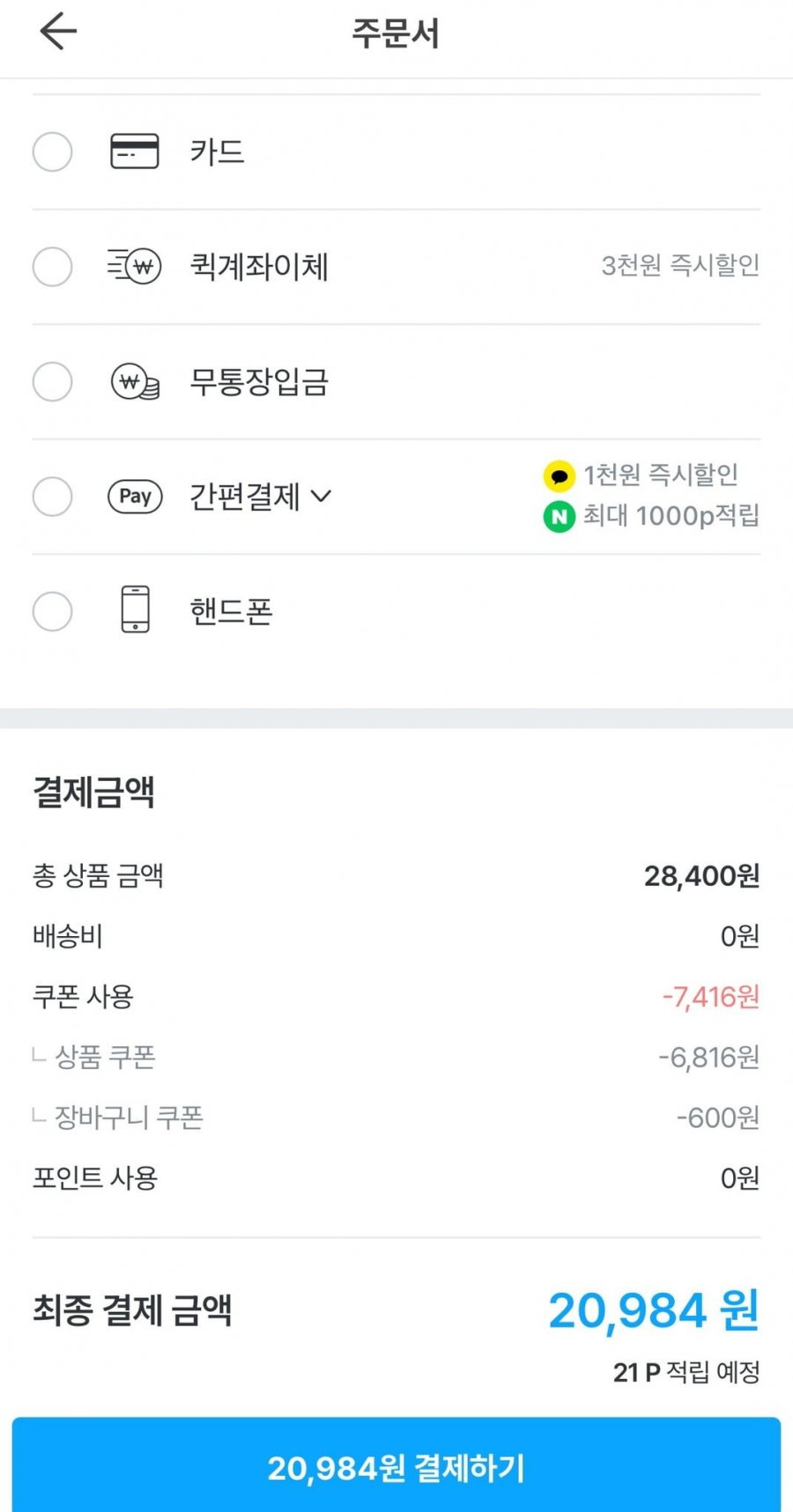The image size is (793, 1512).
Task: Click the Pay badge icon
Action: click(135, 497)
